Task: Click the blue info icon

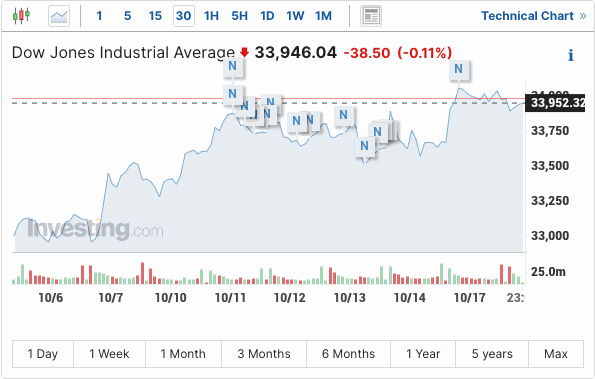Action: click(570, 55)
